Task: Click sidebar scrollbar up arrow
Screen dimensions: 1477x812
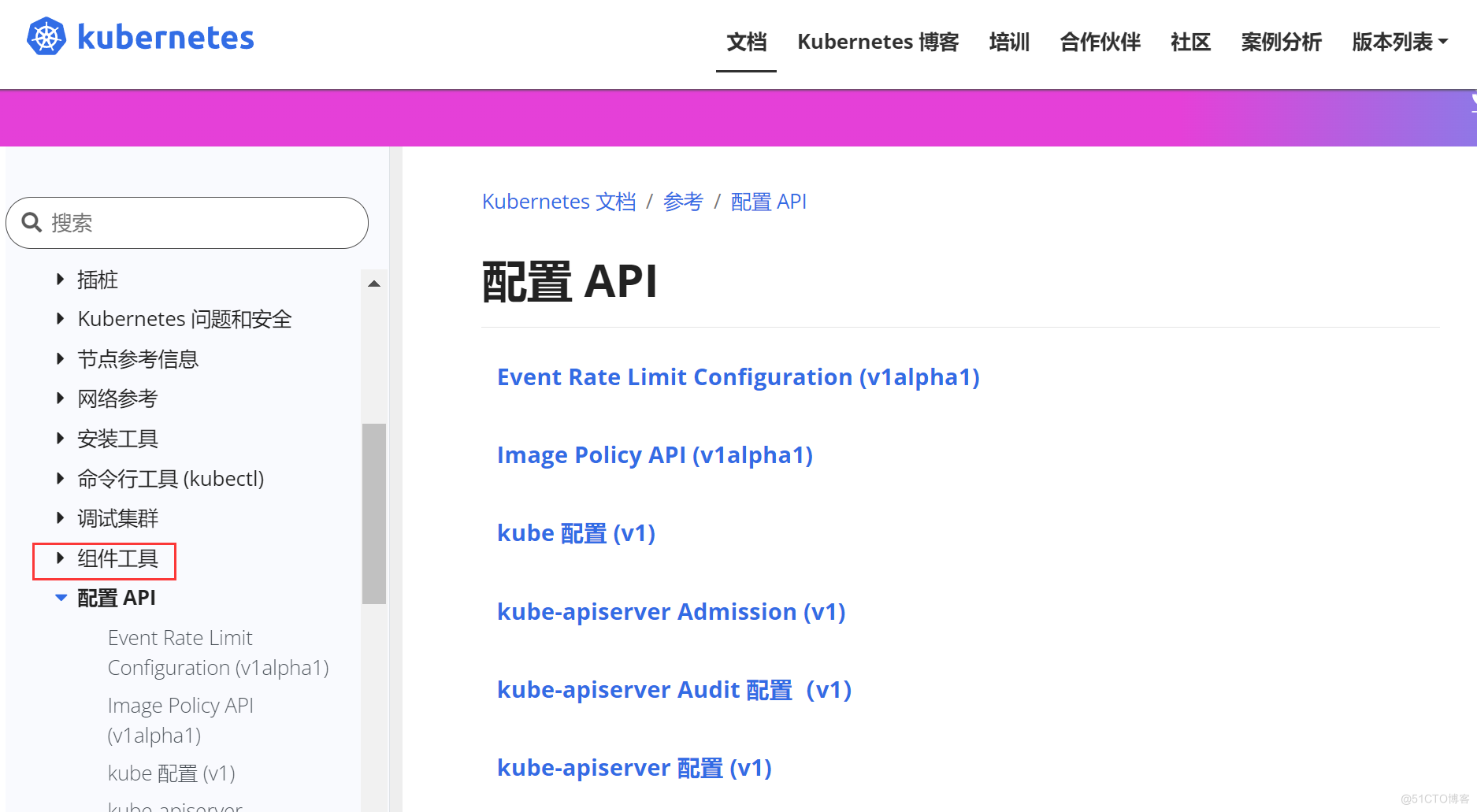Action: [374, 284]
